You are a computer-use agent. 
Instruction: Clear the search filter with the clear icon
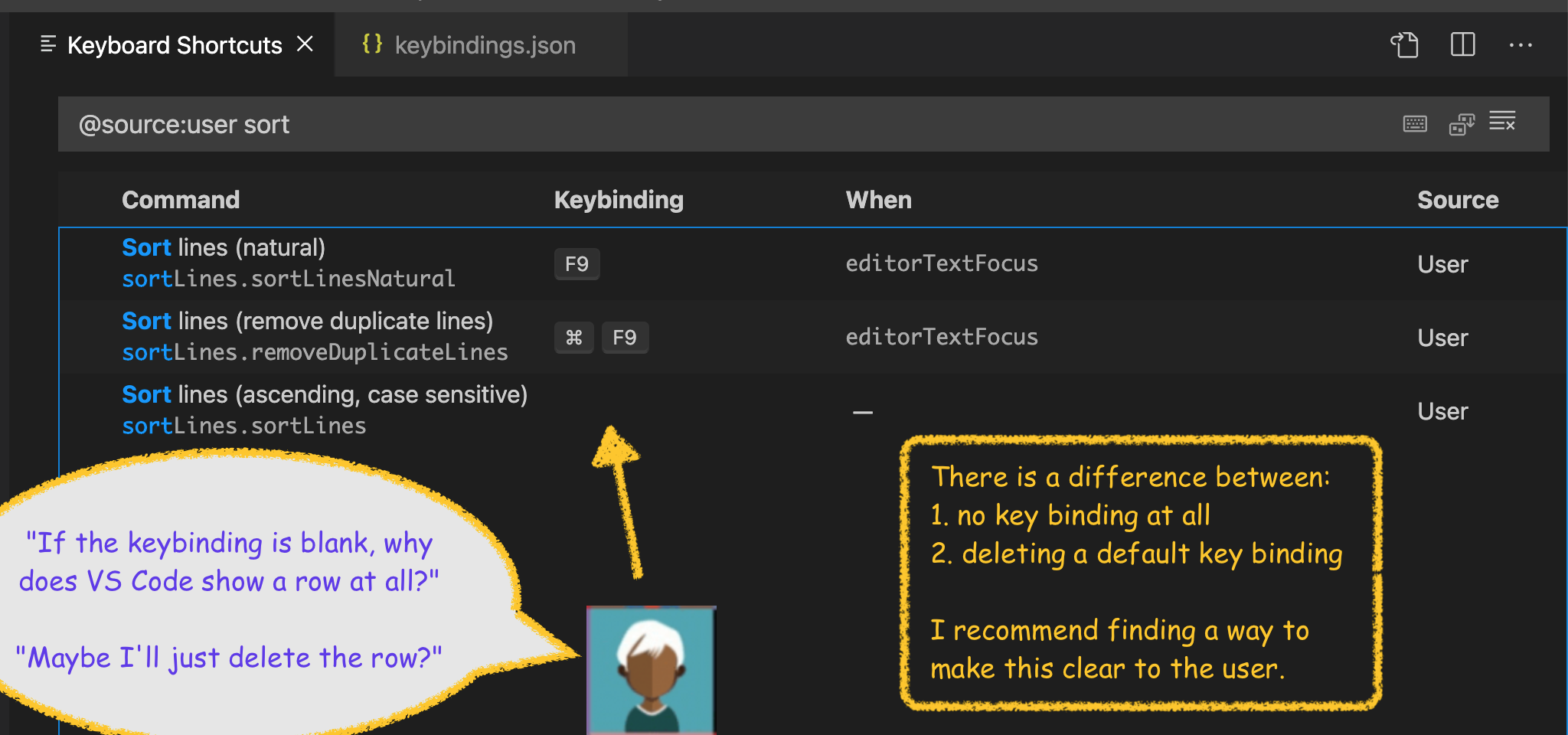pyautogui.click(x=1502, y=122)
